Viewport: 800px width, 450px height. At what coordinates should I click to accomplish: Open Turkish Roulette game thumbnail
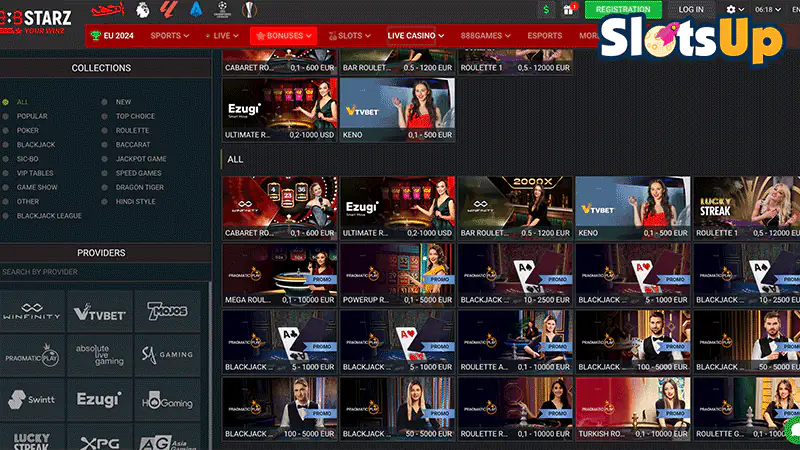tap(633, 409)
